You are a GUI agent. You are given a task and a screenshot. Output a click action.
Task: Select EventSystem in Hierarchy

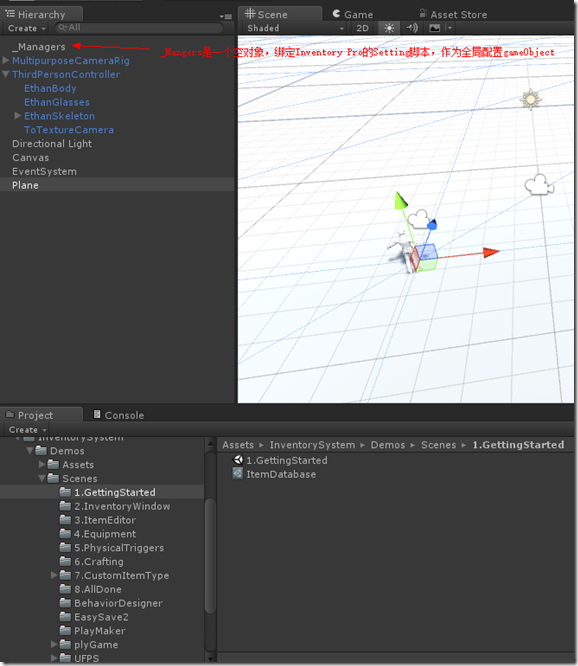coord(44,171)
